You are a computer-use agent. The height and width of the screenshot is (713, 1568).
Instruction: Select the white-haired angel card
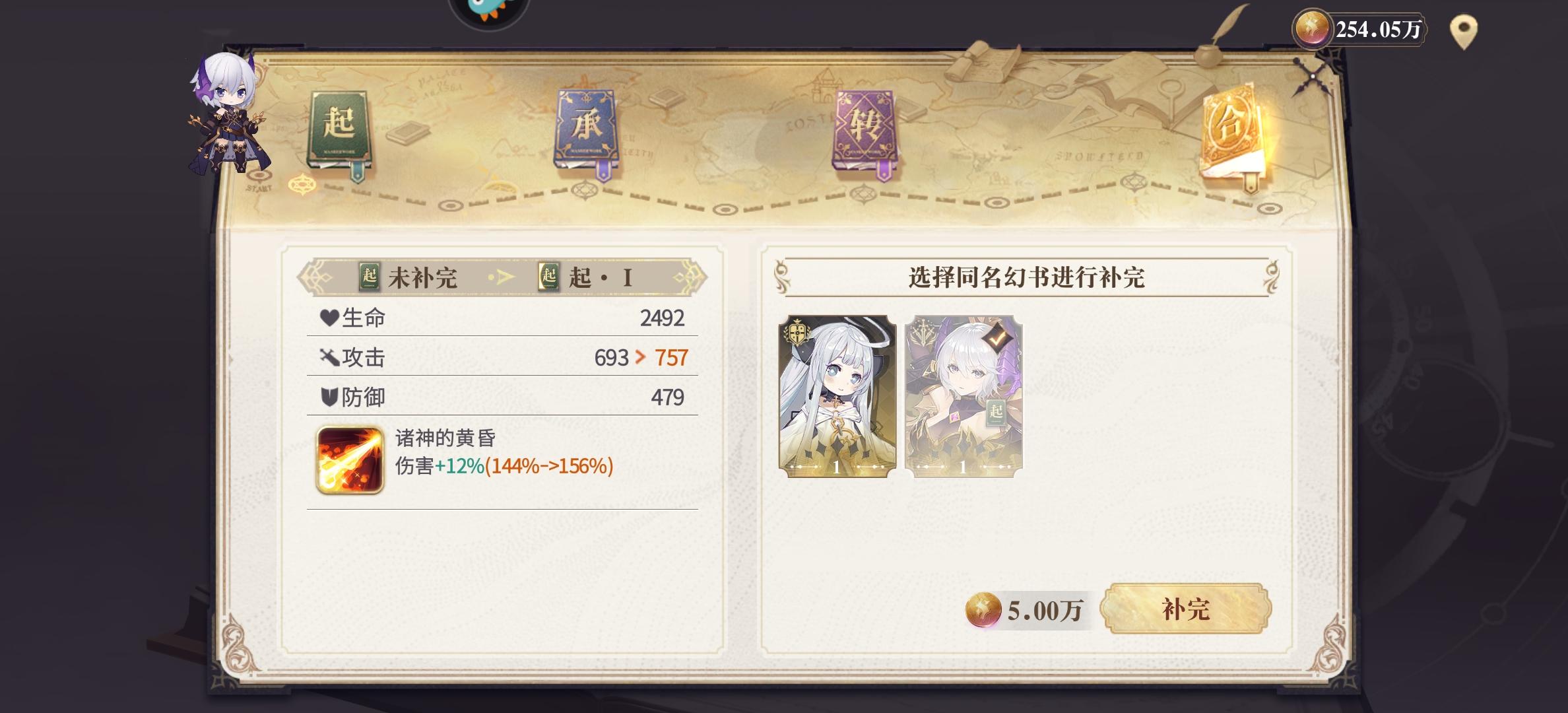coord(837,396)
